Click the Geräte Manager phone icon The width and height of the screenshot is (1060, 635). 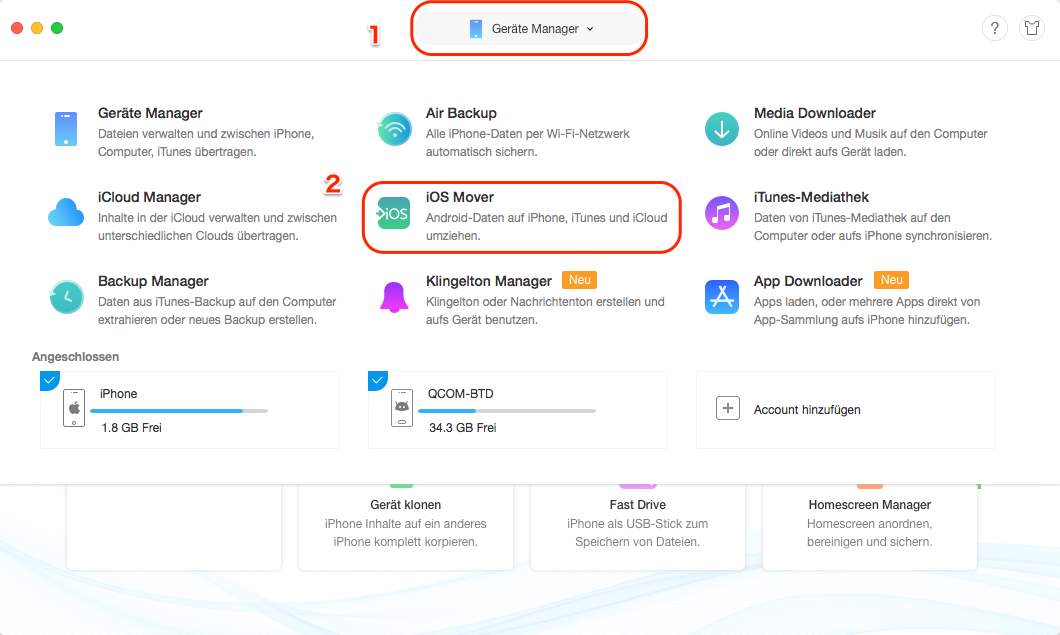click(66, 130)
